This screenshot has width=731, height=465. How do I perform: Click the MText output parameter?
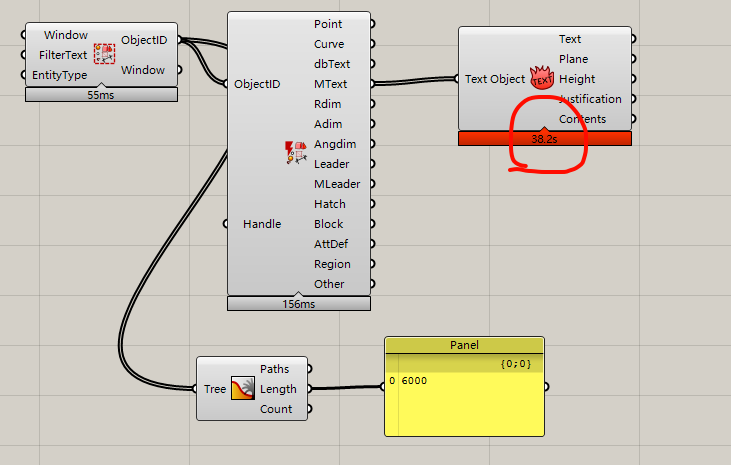[x=331, y=84]
